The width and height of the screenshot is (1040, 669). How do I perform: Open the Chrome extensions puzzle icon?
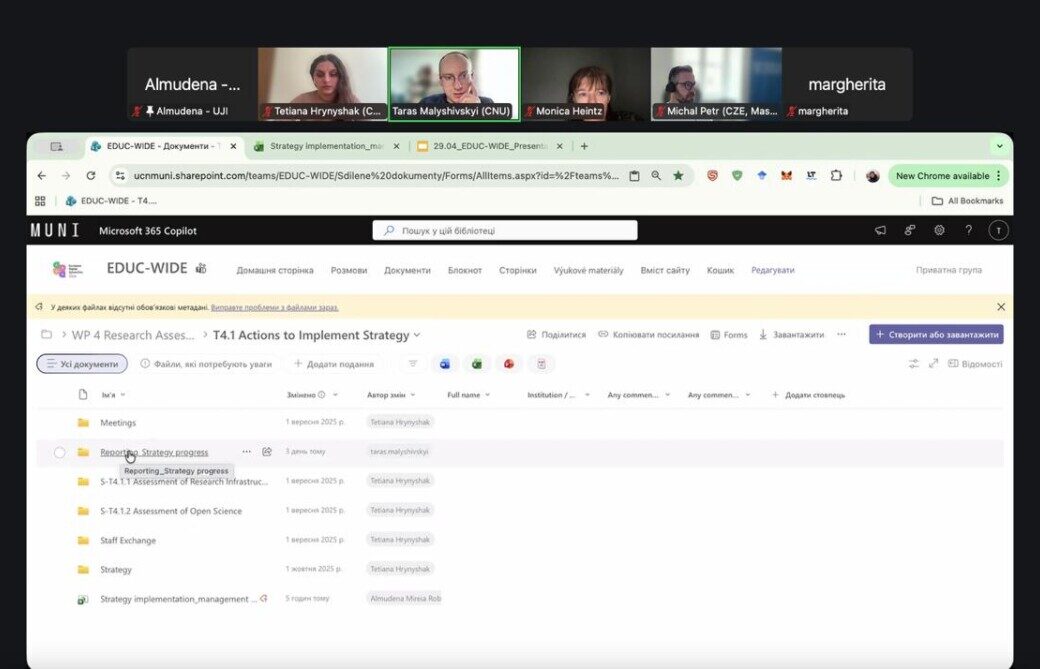point(836,176)
